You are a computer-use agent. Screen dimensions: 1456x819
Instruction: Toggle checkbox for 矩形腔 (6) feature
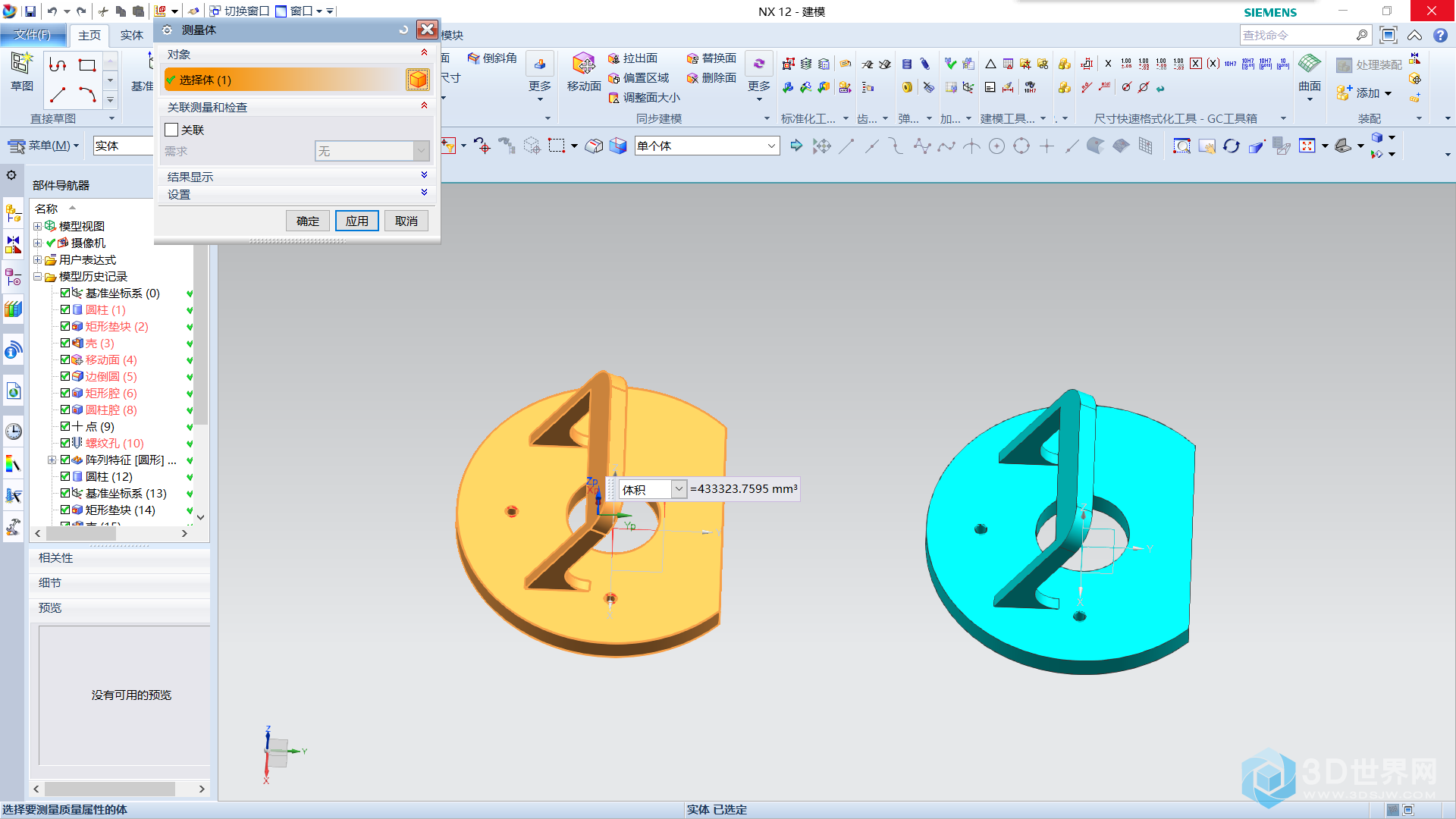coord(65,393)
